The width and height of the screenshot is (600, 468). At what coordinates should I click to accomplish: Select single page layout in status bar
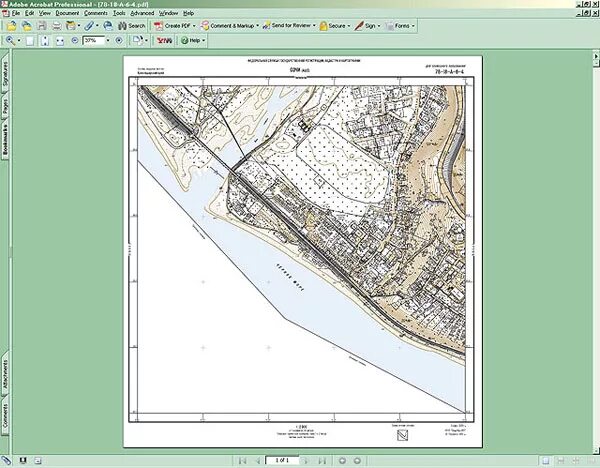[x=546, y=461]
